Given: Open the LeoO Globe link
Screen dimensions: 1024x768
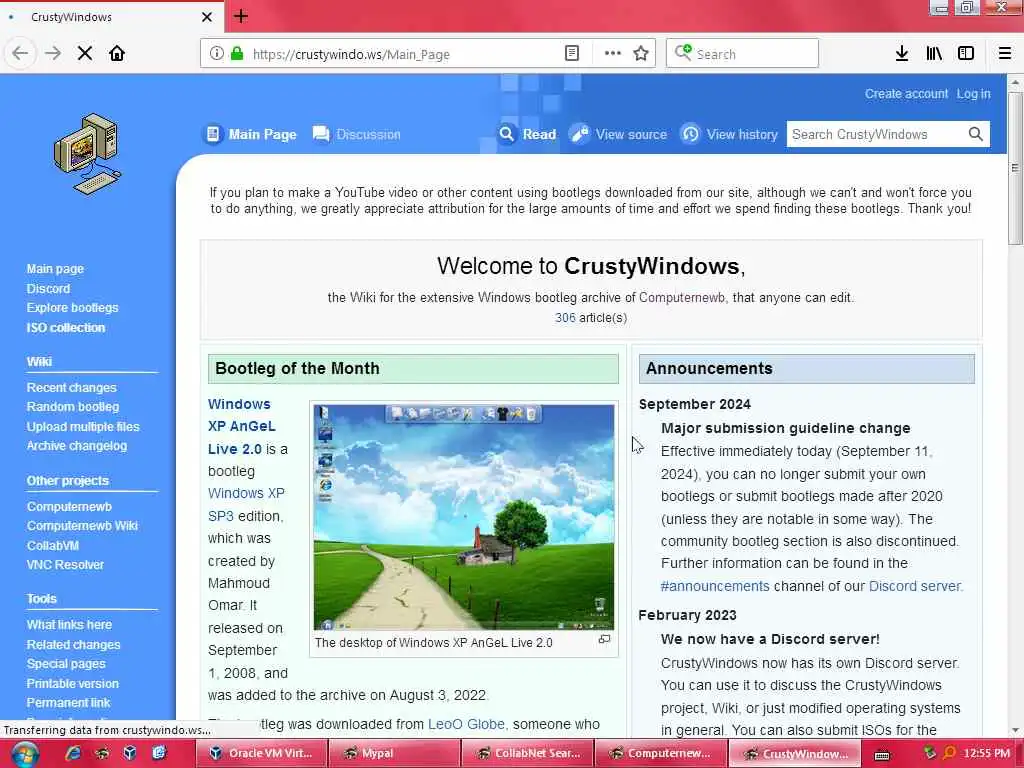Looking at the screenshot, I should point(466,724).
